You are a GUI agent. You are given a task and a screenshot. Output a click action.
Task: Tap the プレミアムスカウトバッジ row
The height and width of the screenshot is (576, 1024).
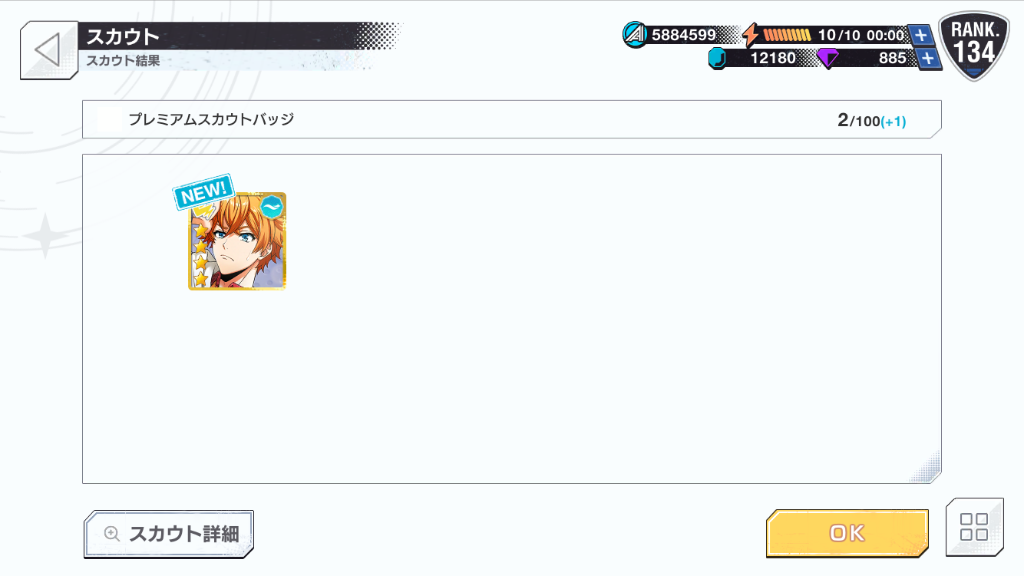[x=511, y=120]
